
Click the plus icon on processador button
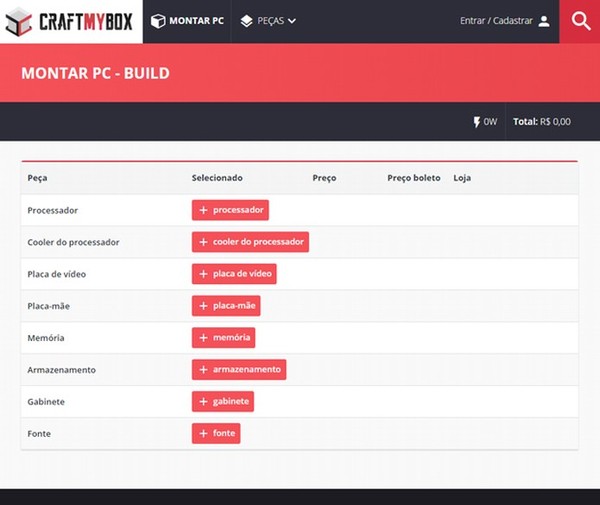click(204, 210)
